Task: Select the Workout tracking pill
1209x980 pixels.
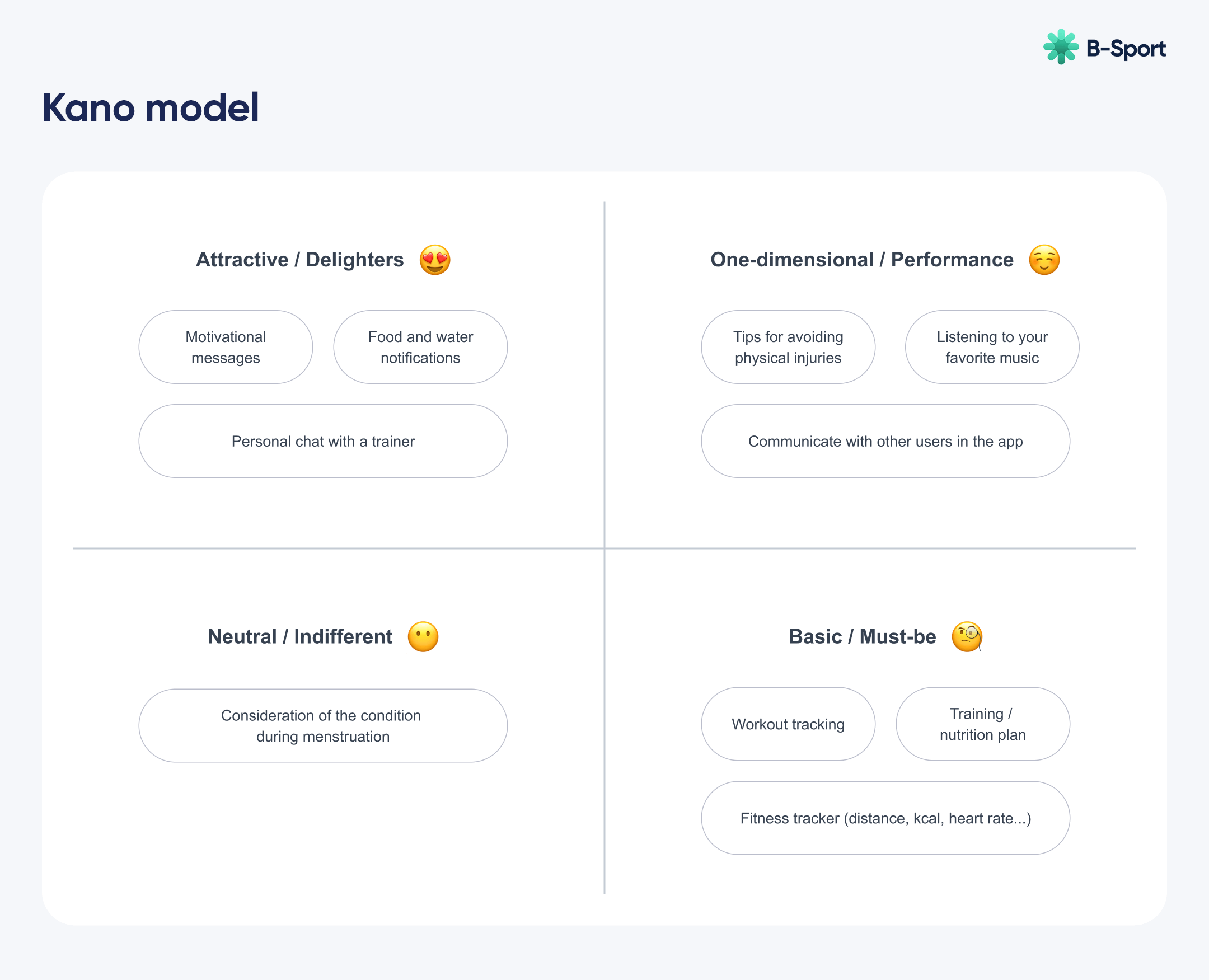Action: coord(788,724)
